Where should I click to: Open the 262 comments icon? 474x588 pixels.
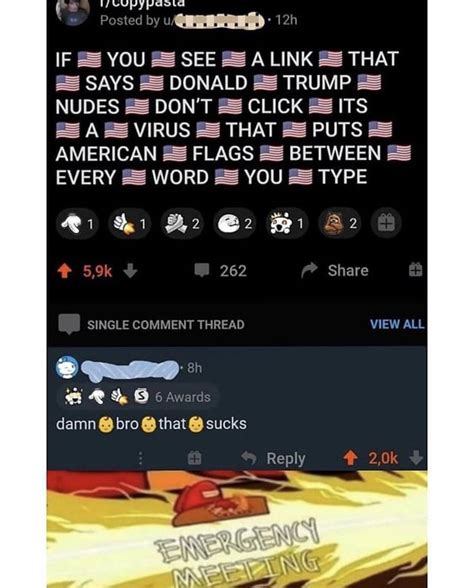[x=202, y=270]
